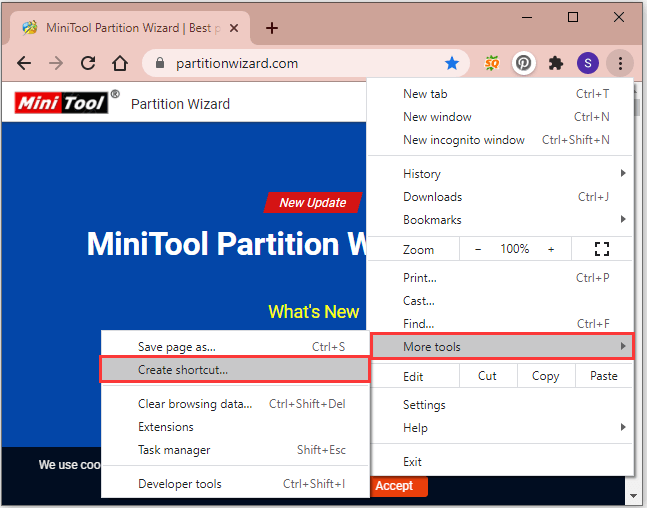Enter fullscreen mode from Zoom row
647x508 pixels.
click(601, 249)
